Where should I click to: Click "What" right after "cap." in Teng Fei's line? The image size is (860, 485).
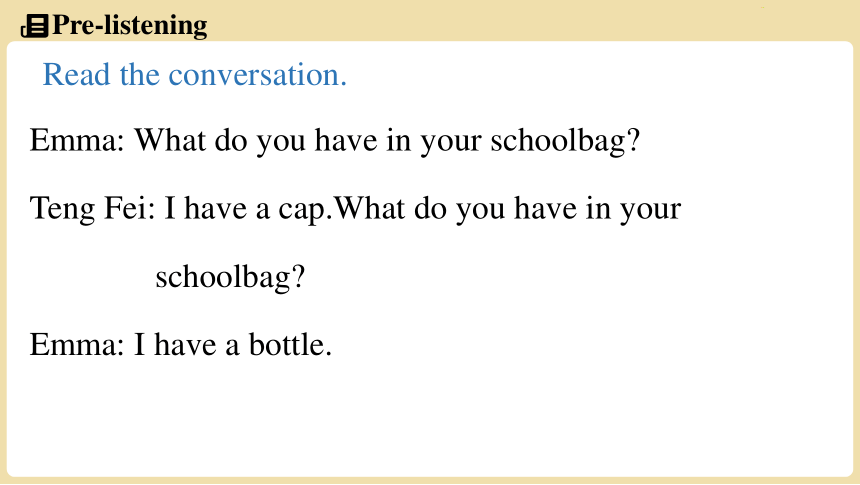[x=370, y=208]
